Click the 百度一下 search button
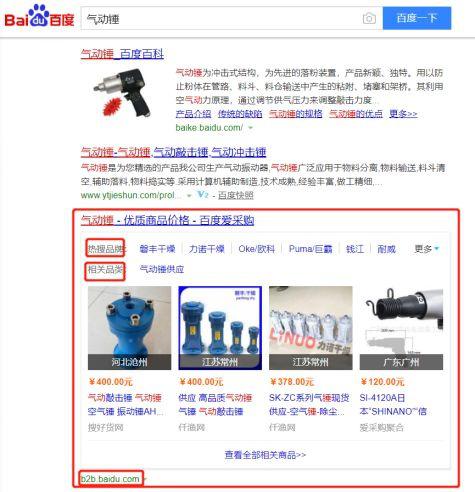 point(417,18)
